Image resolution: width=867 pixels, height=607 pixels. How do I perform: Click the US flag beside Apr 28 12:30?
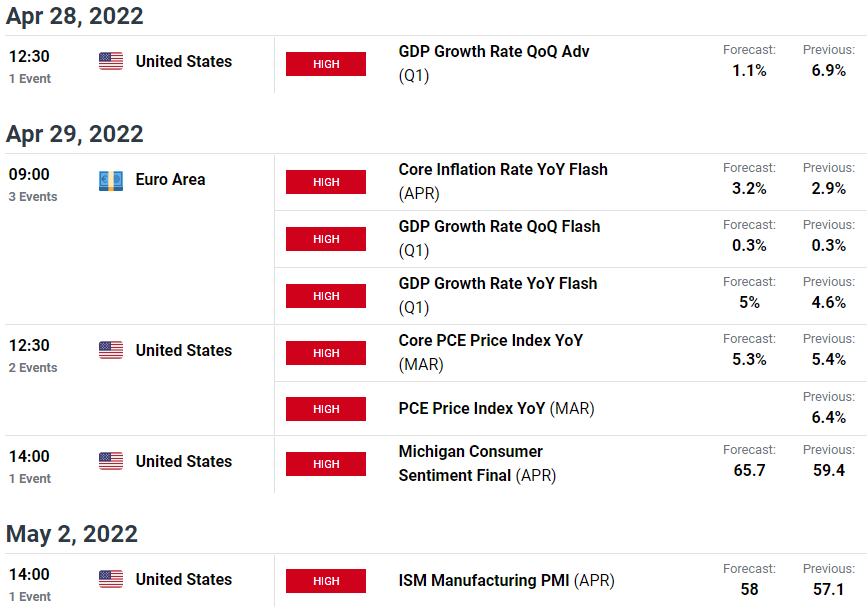111,61
